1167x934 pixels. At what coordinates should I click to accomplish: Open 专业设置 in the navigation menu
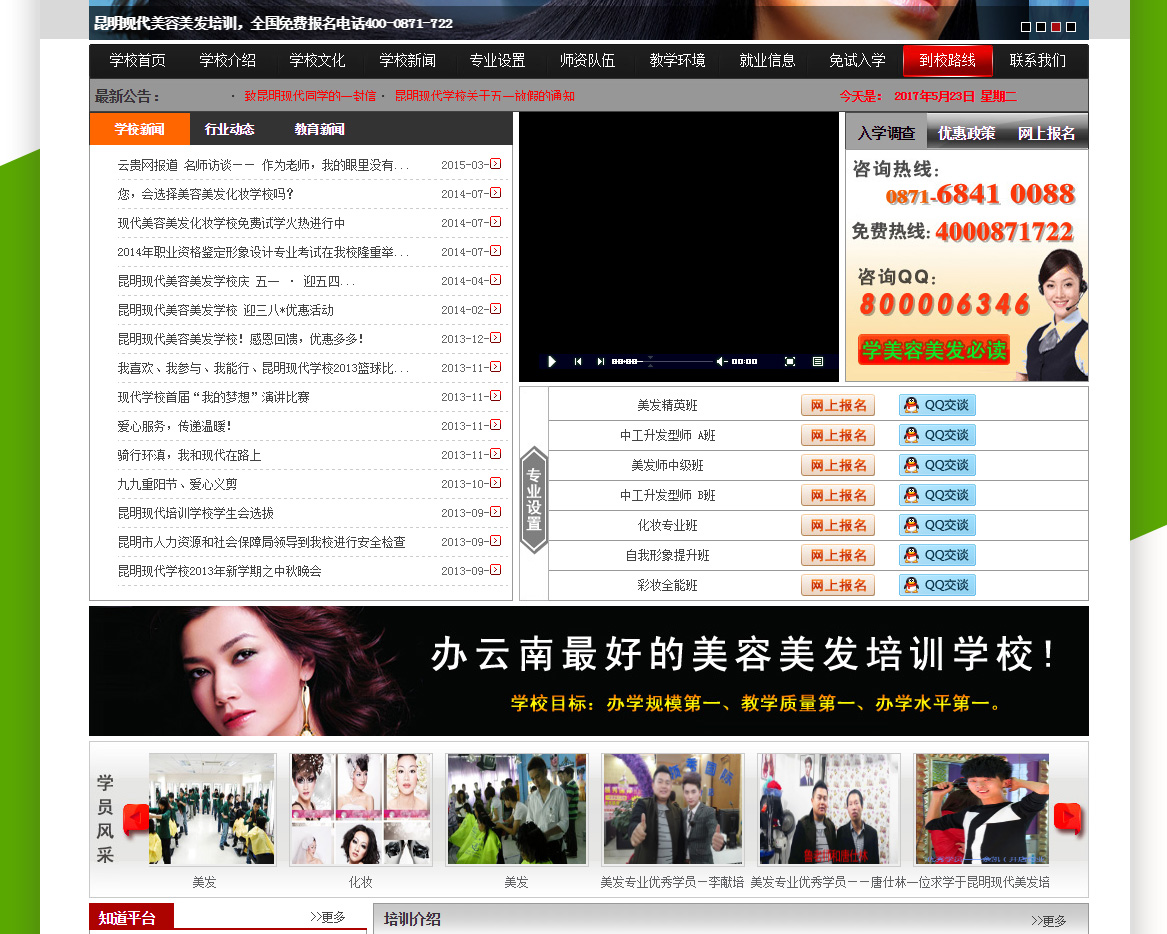pos(497,61)
